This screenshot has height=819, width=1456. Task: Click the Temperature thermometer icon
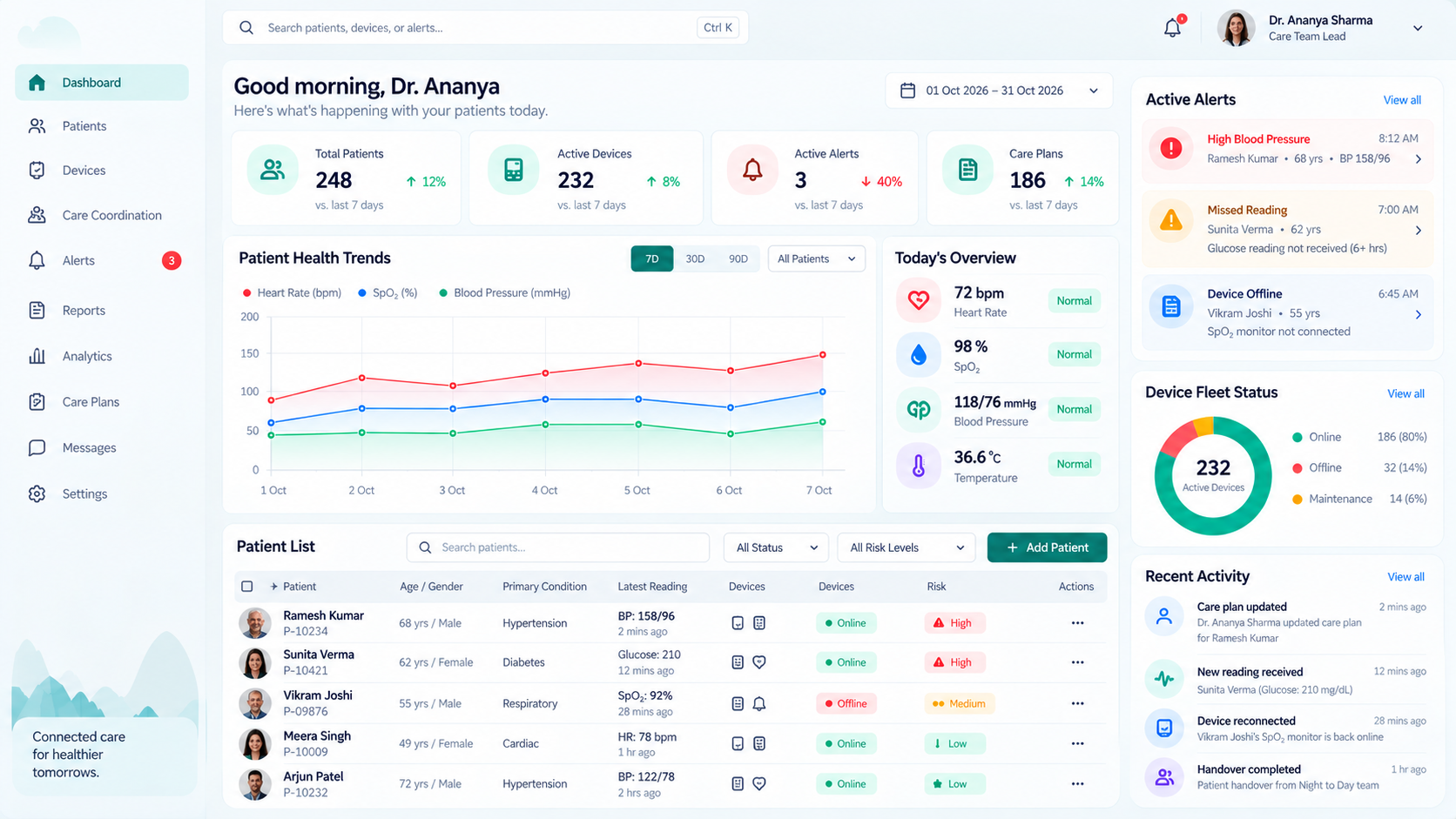click(919, 466)
